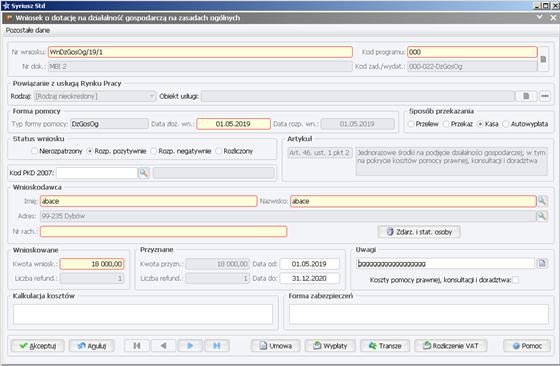This screenshot has height=366, width=560.
Task: Click the Forma zabezpieczeń text area
Action: [419, 314]
